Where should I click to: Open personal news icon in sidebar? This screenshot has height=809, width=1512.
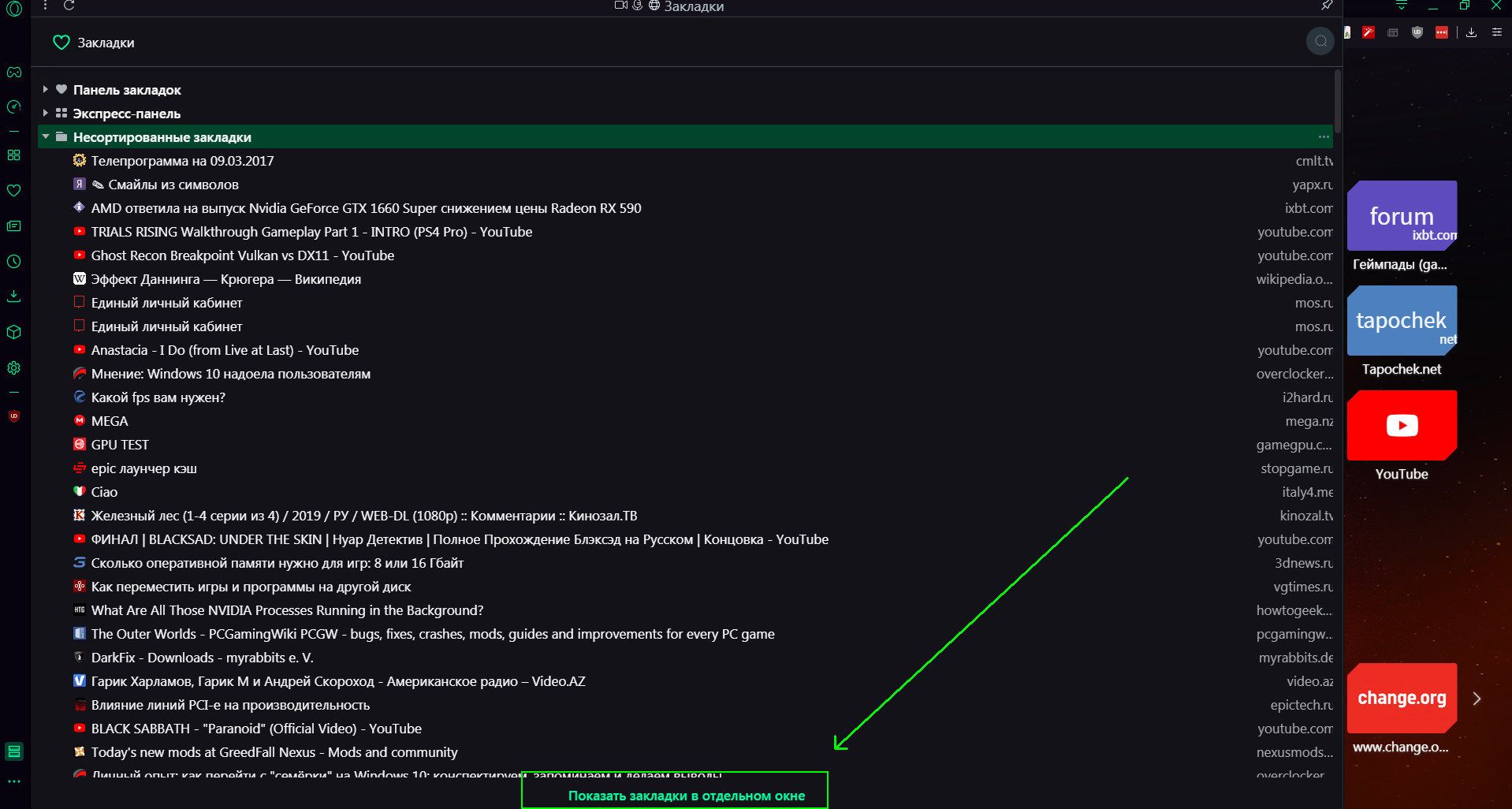click(x=13, y=226)
